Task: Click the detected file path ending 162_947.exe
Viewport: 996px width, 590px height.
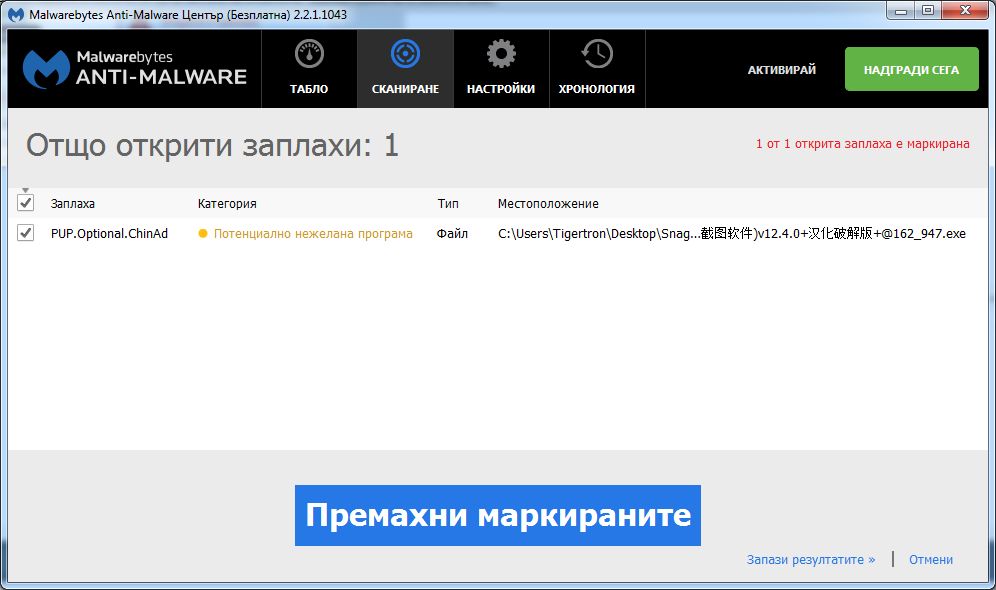Action: click(732, 234)
